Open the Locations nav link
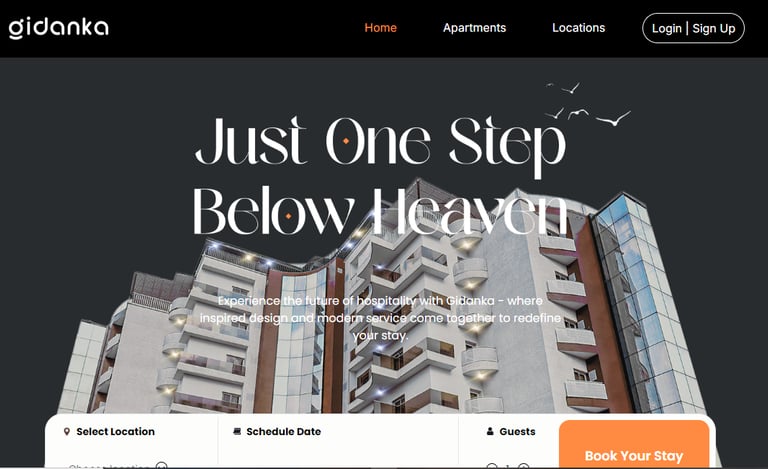This screenshot has height=469, width=768. (x=578, y=28)
